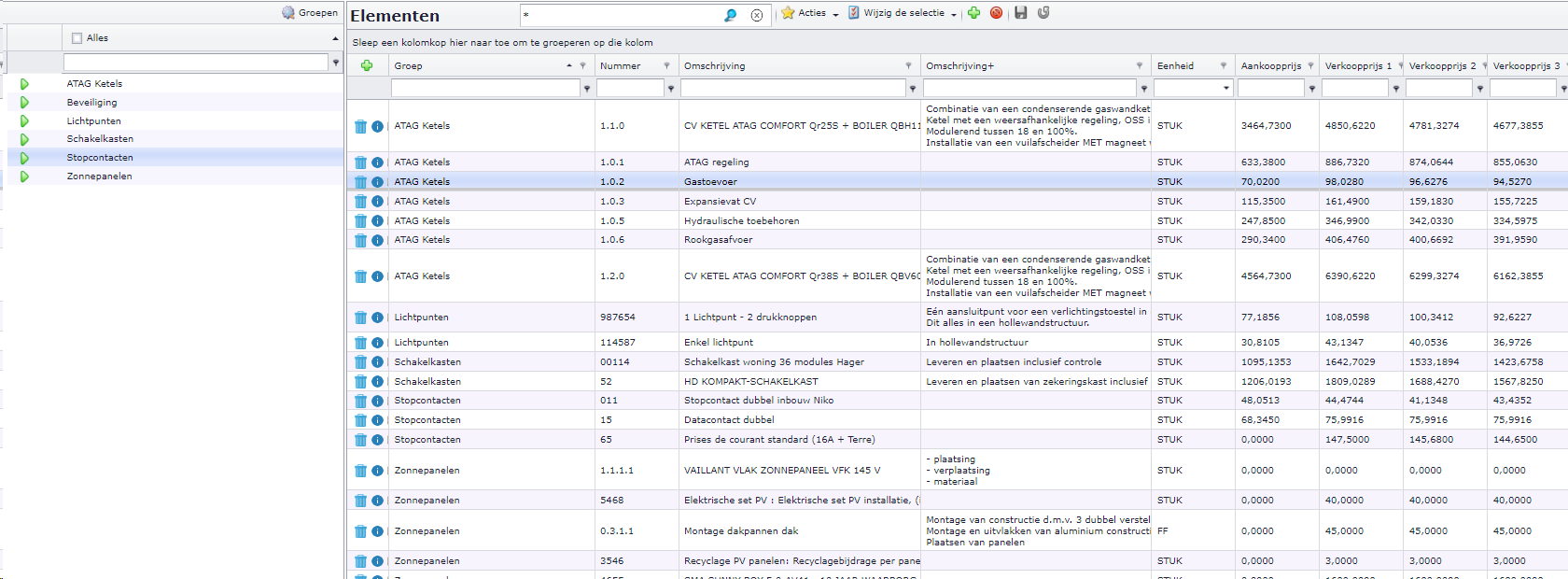Viewport: 1568px width, 579px height.
Task: Delete the Datacontact dubbel row
Action: pos(360,420)
